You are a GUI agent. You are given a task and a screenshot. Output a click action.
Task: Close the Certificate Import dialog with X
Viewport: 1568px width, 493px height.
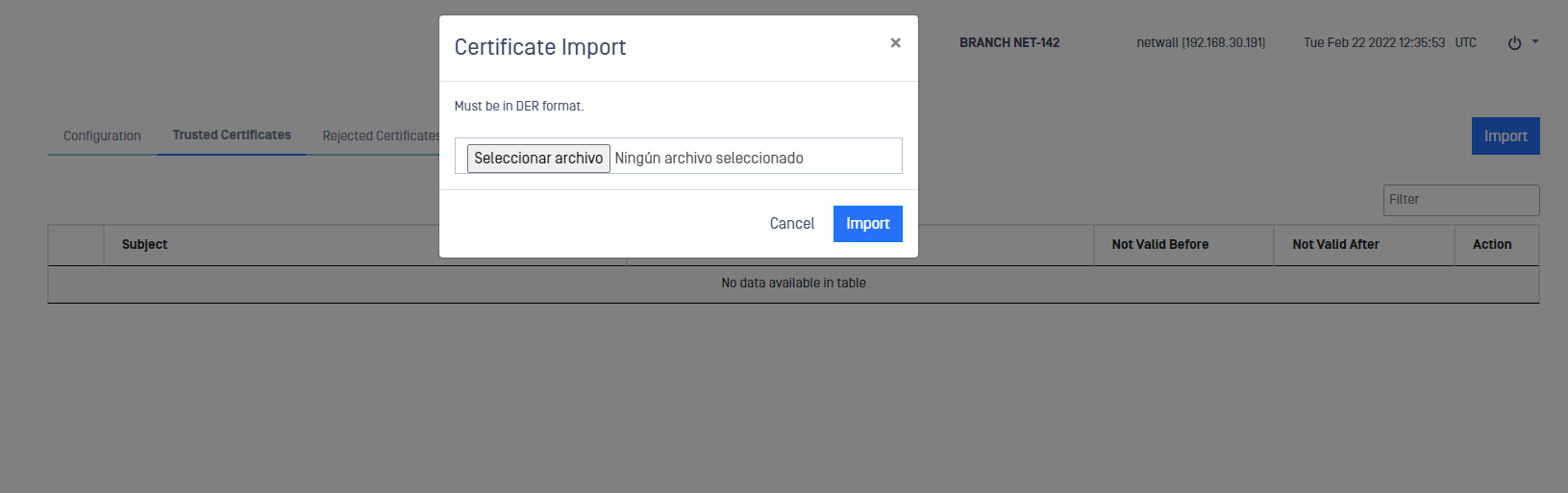point(895,42)
